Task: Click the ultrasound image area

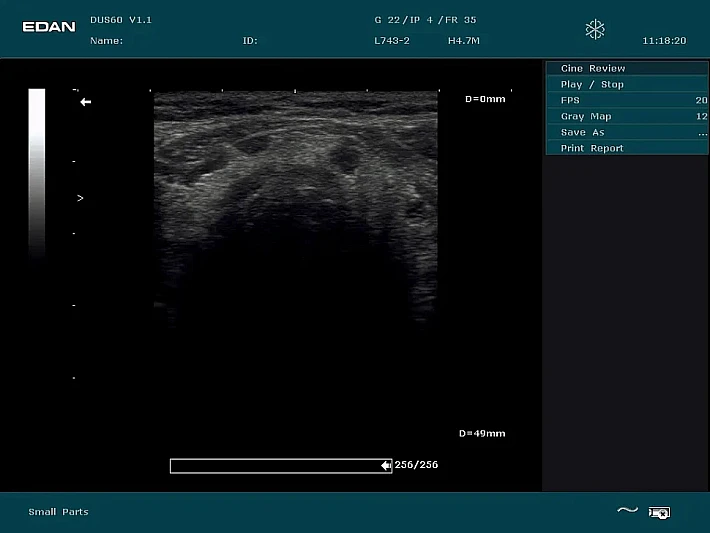Action: tap(295, 200)
